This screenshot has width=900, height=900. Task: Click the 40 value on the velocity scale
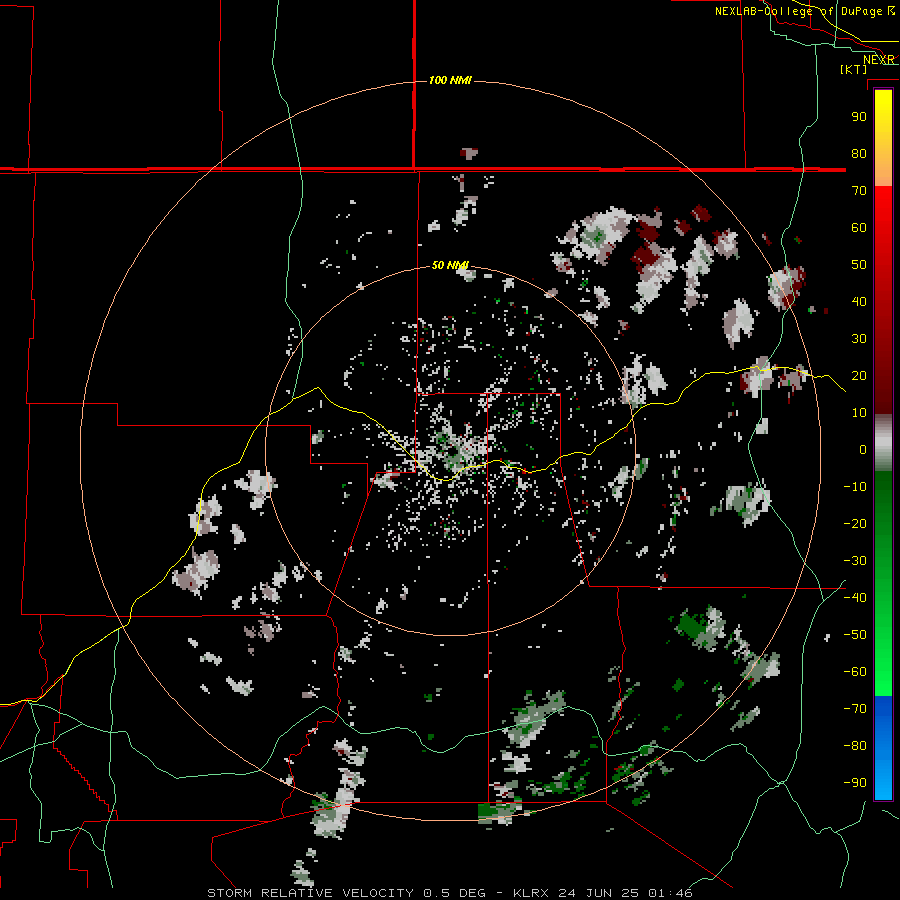(x=859, y=302)
